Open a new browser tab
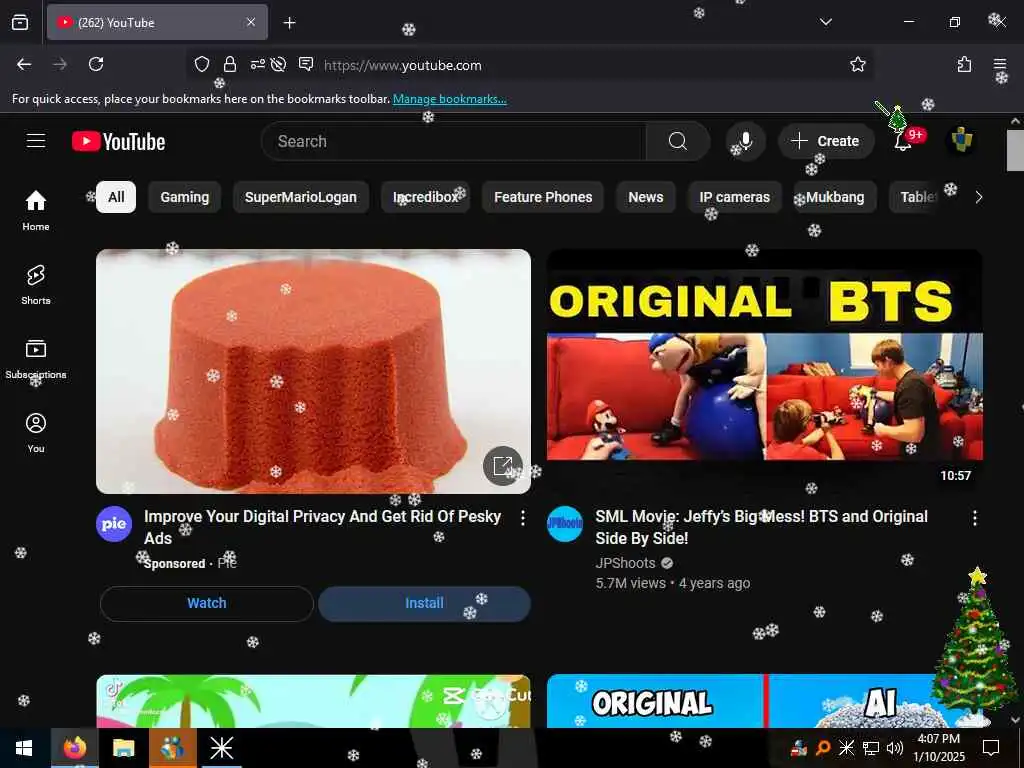 (x=289, y=23)
